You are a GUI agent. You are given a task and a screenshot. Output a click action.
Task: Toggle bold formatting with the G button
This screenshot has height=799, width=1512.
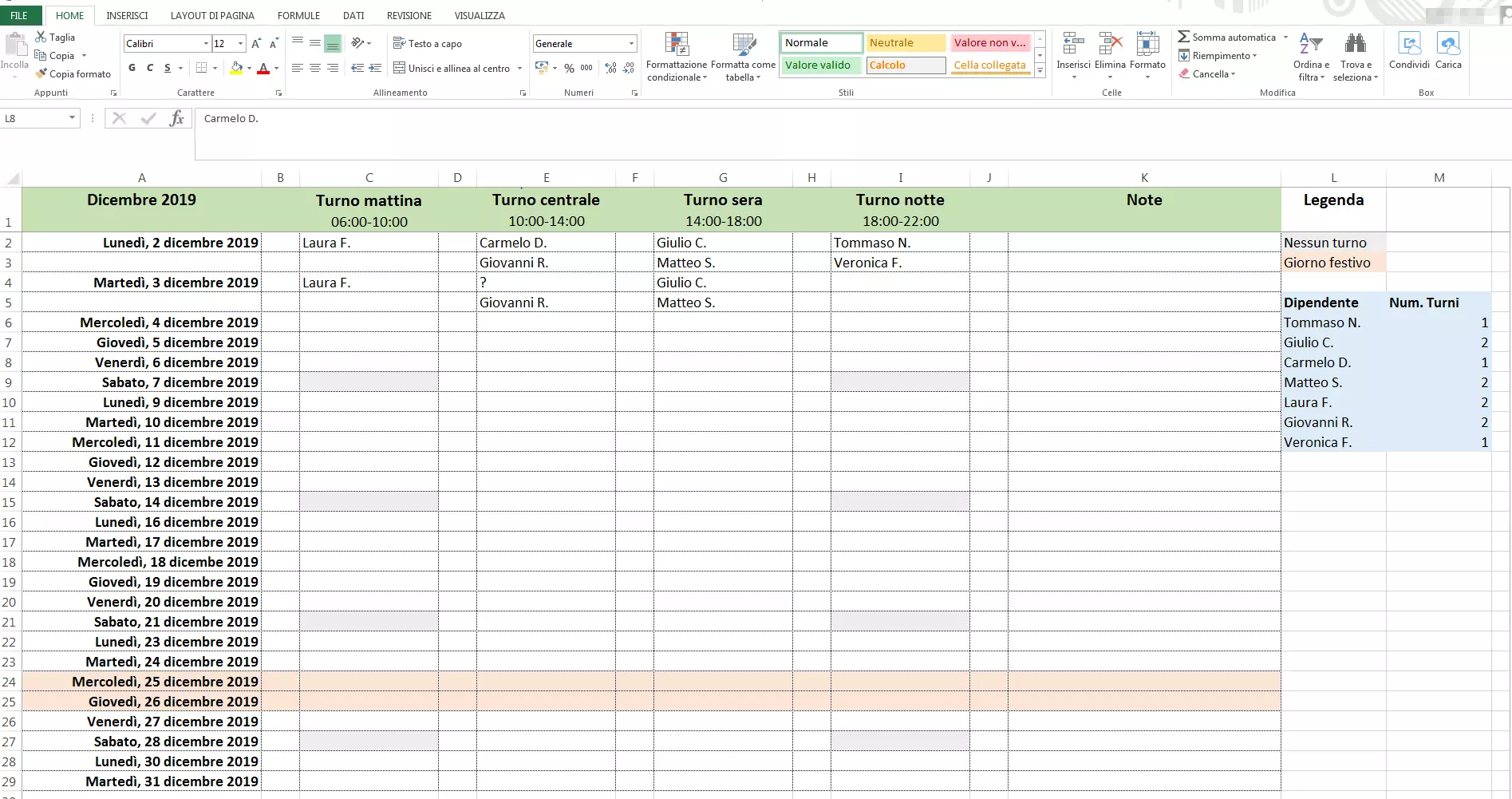(x=132, y=68)
